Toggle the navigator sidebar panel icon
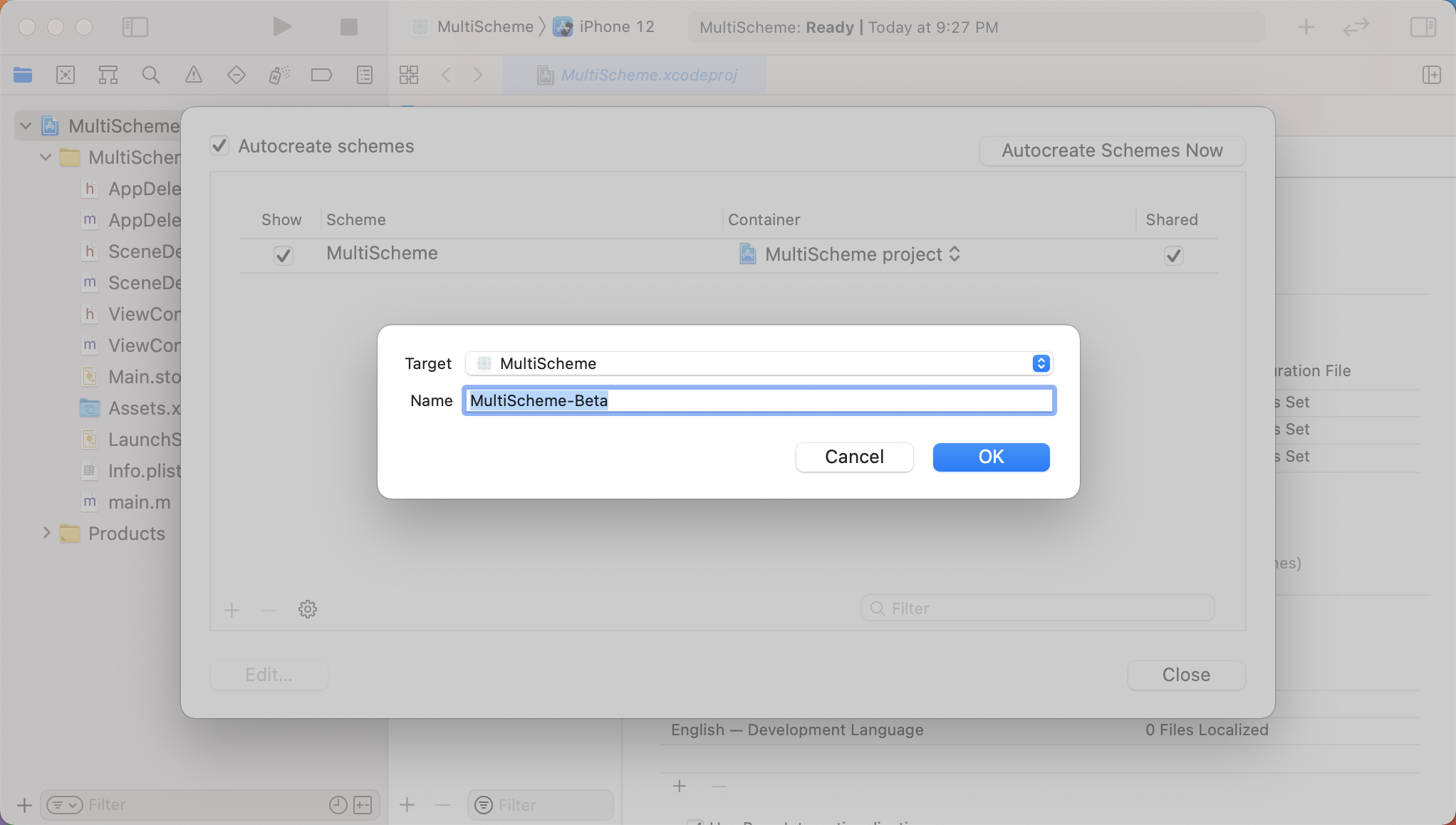This screenshot has height=825, width=1456. click(135, 27)
